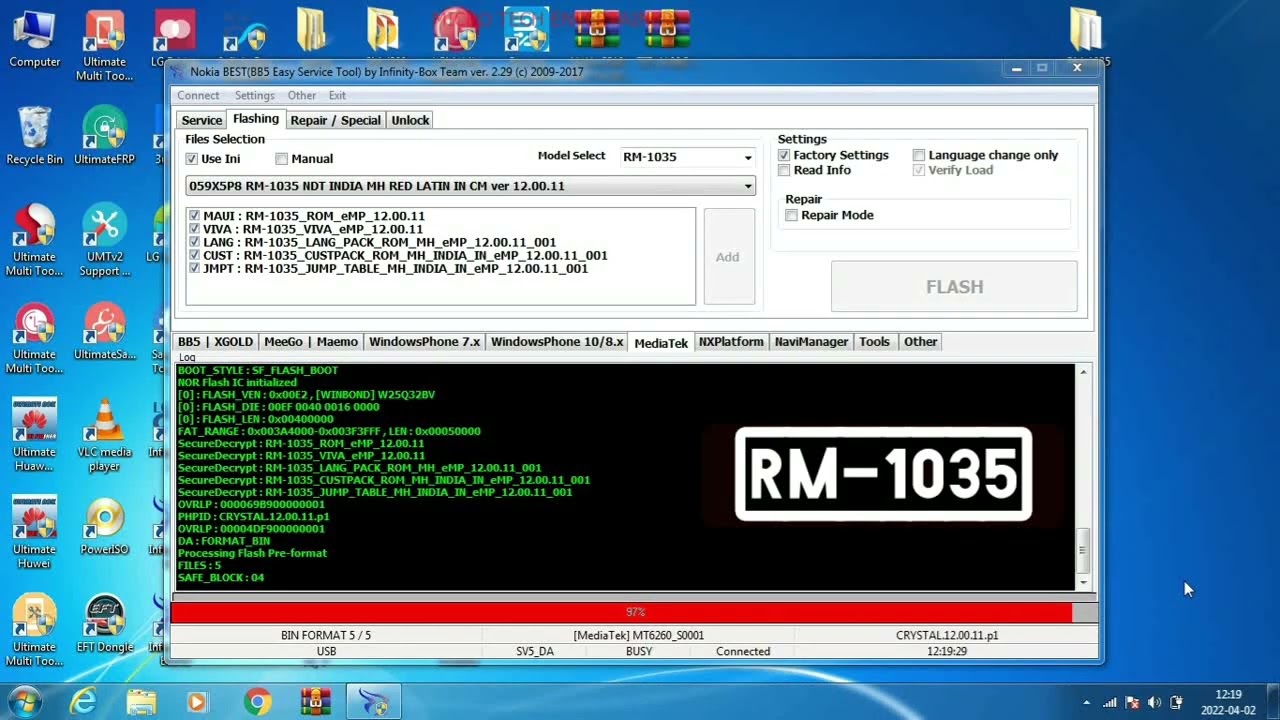Click the Add button
This screenshot has width=1280, height=720.
click(728, 257)
